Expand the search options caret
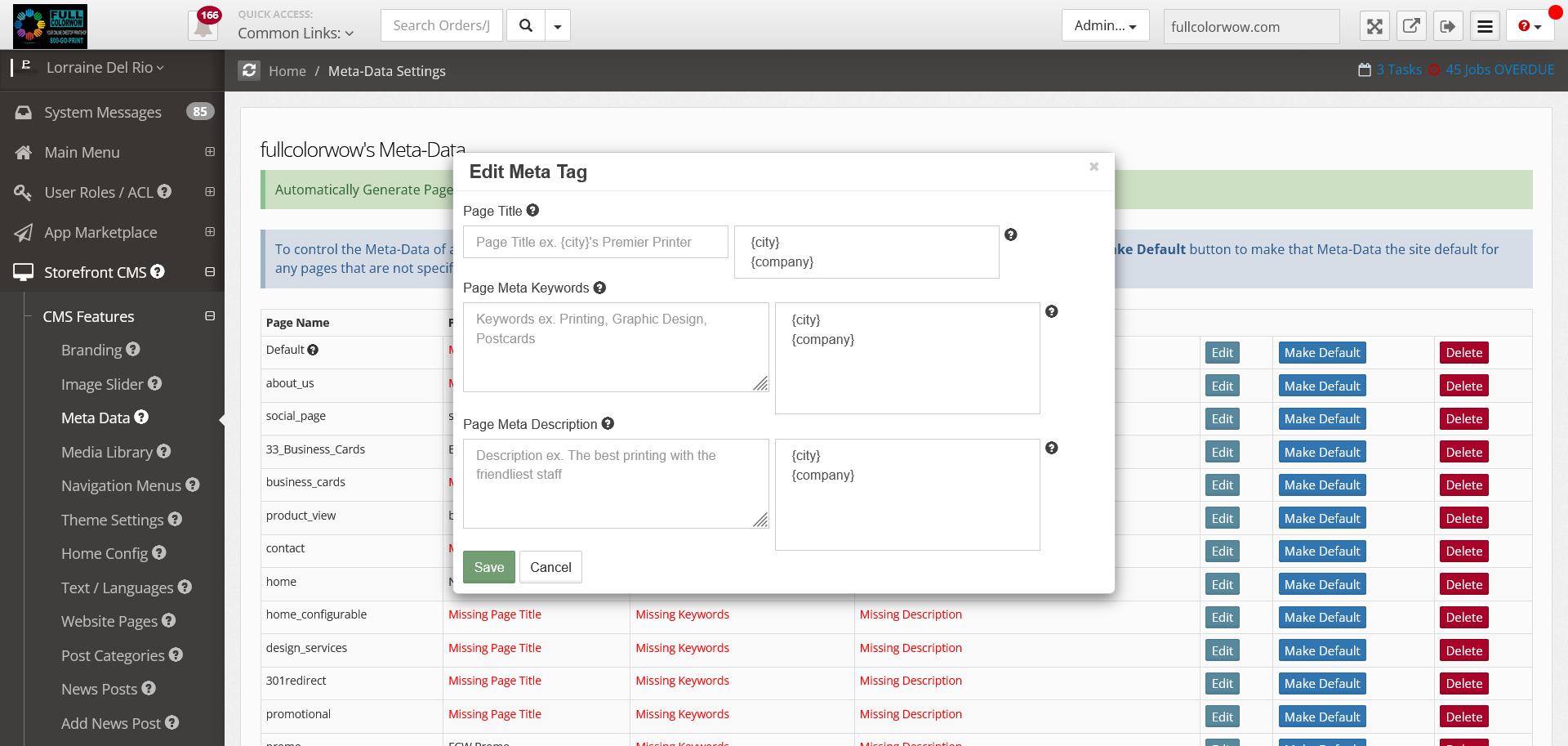The height and width of the screenshot is (746, 1568). (x=558, y=26)
